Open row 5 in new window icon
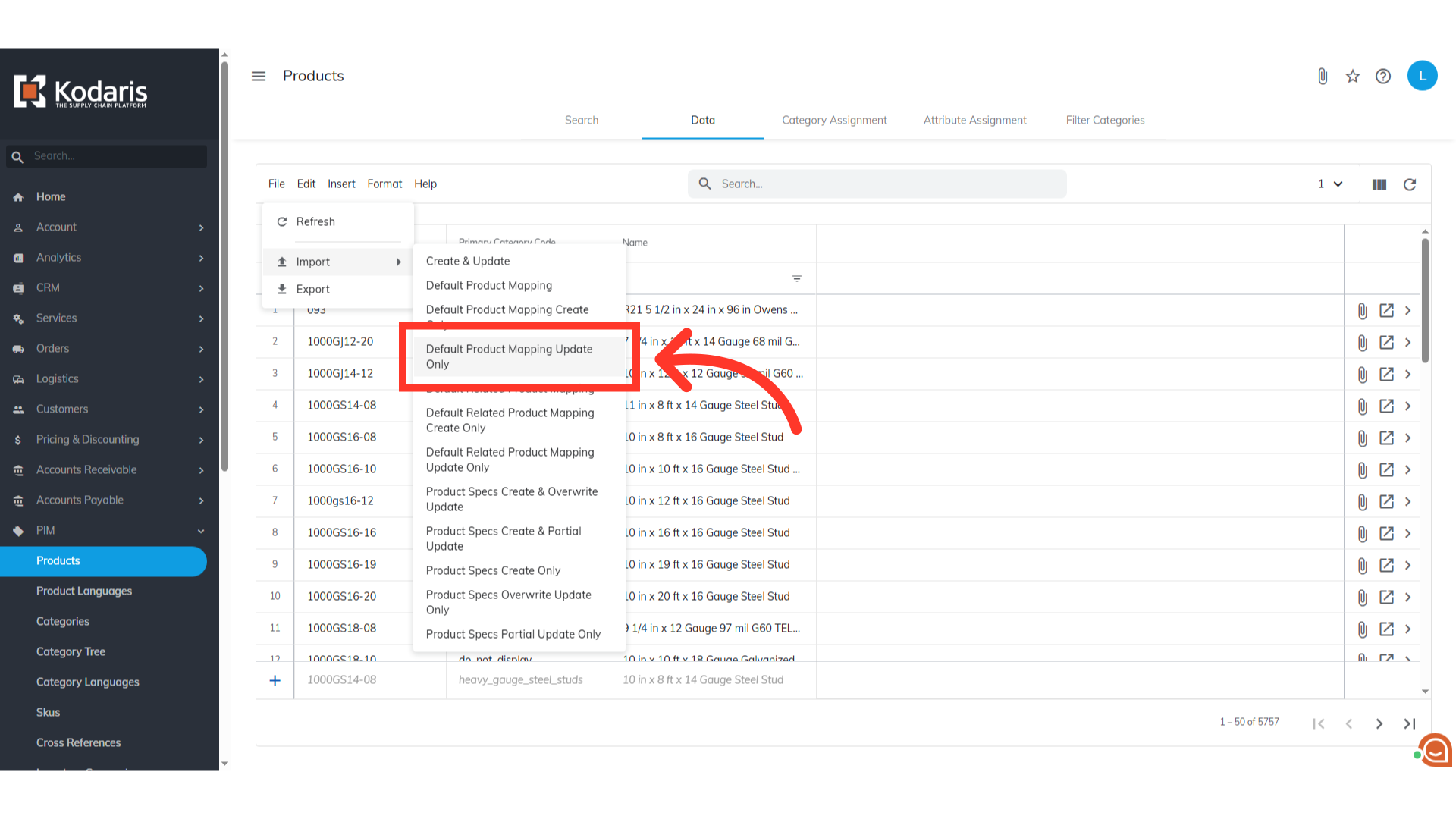1456x819 pixels. click(x=1386, y=438)
